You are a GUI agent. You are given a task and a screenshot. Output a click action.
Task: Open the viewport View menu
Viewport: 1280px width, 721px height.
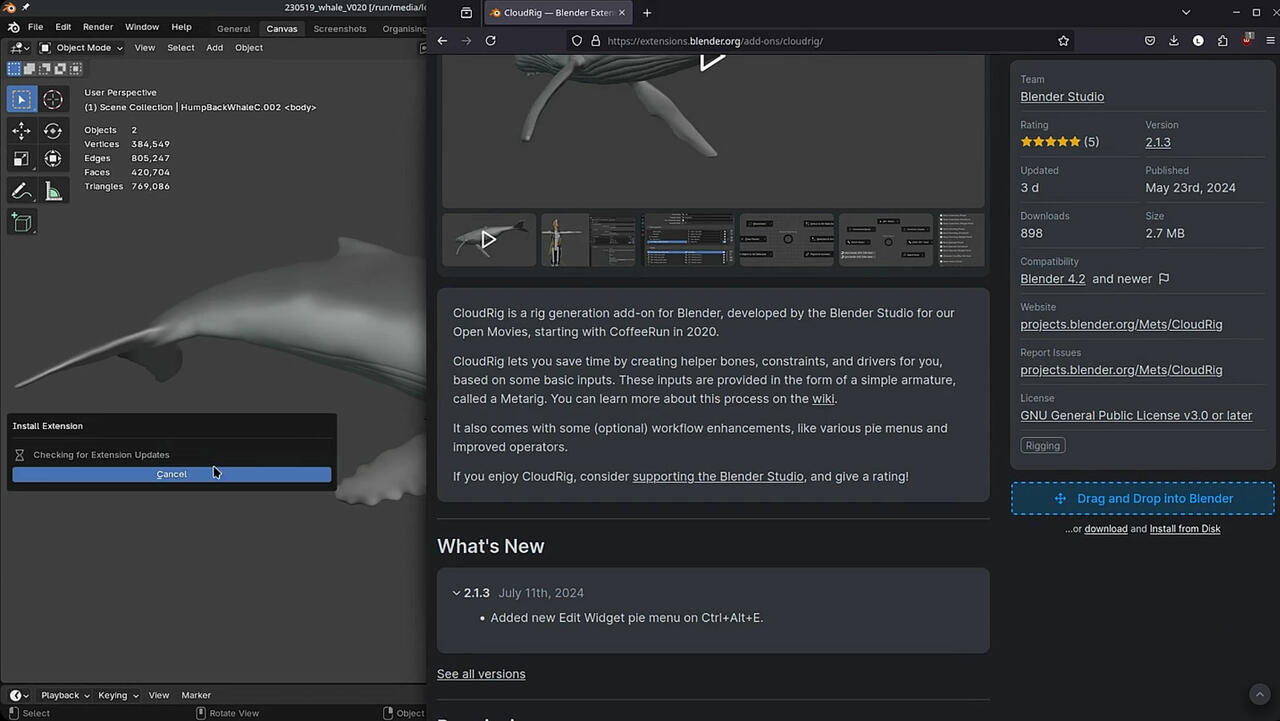145,47
